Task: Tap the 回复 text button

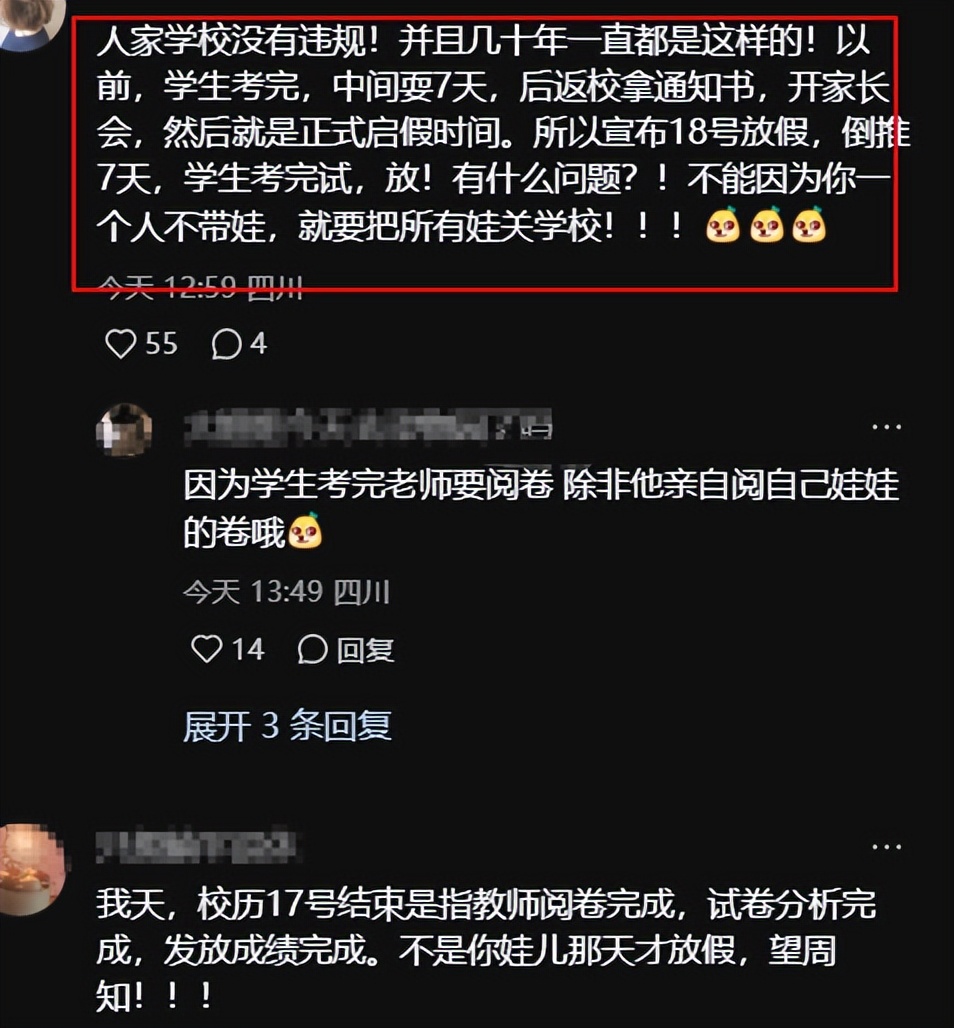Action: 365,650
